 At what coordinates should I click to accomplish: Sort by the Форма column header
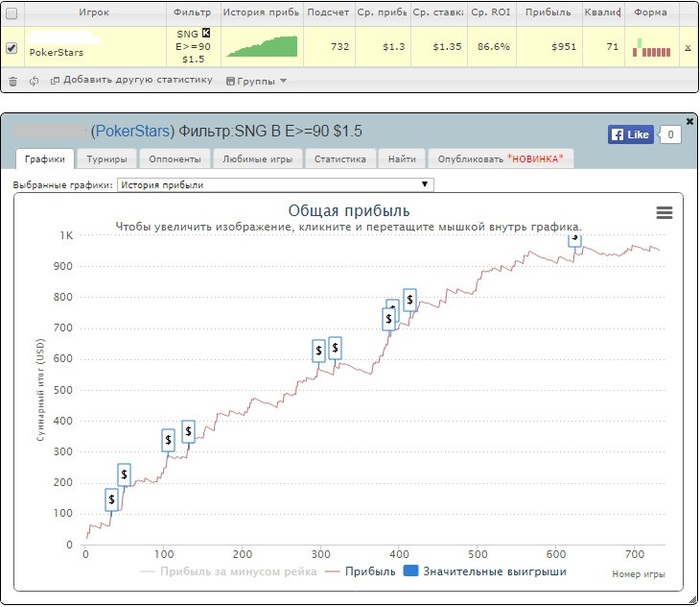click(651, 12)
